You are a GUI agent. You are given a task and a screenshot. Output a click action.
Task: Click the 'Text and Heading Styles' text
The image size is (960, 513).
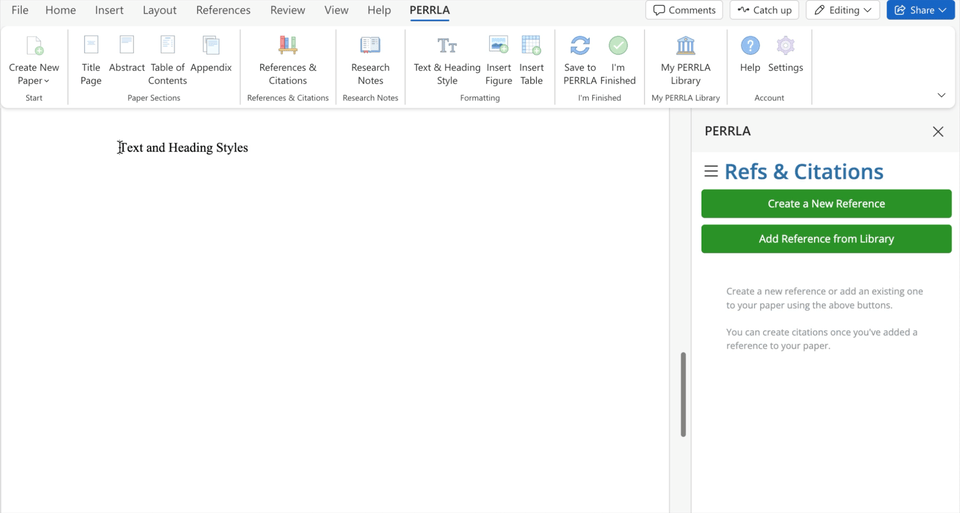[x=183, y=148]
